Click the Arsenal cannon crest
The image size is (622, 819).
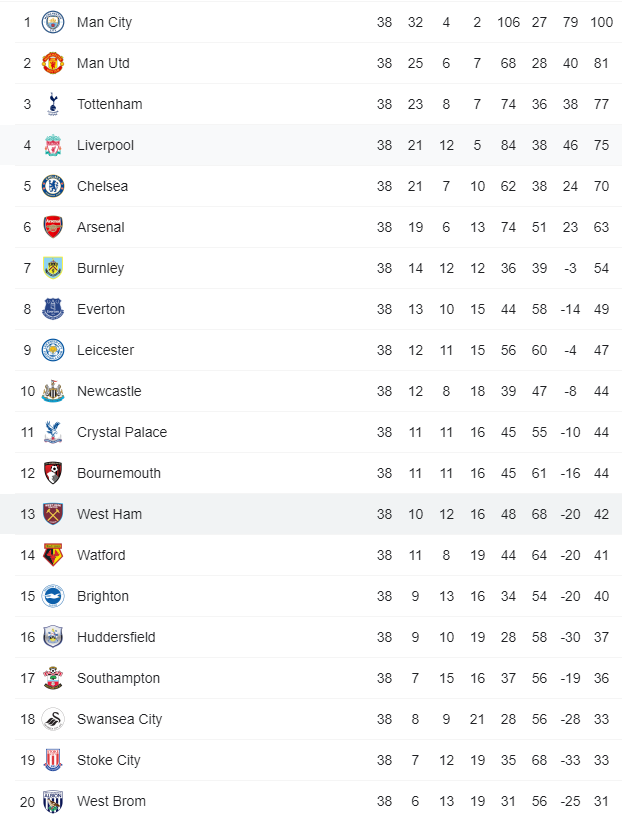point(53,227)
